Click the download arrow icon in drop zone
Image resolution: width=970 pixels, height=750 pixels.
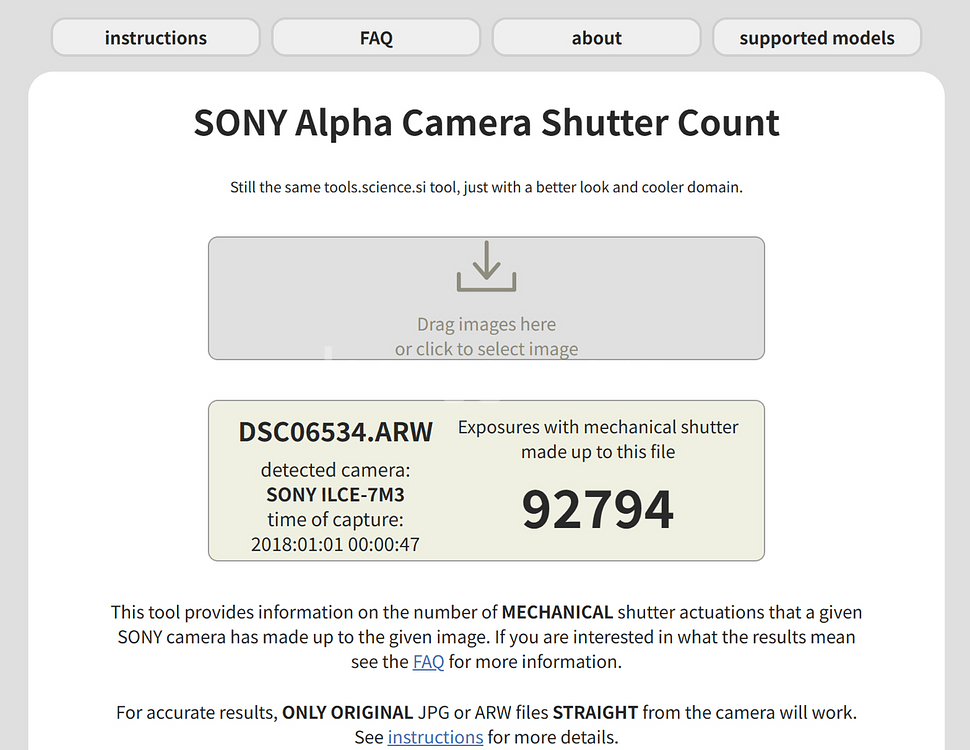click(x=486, y=266)
